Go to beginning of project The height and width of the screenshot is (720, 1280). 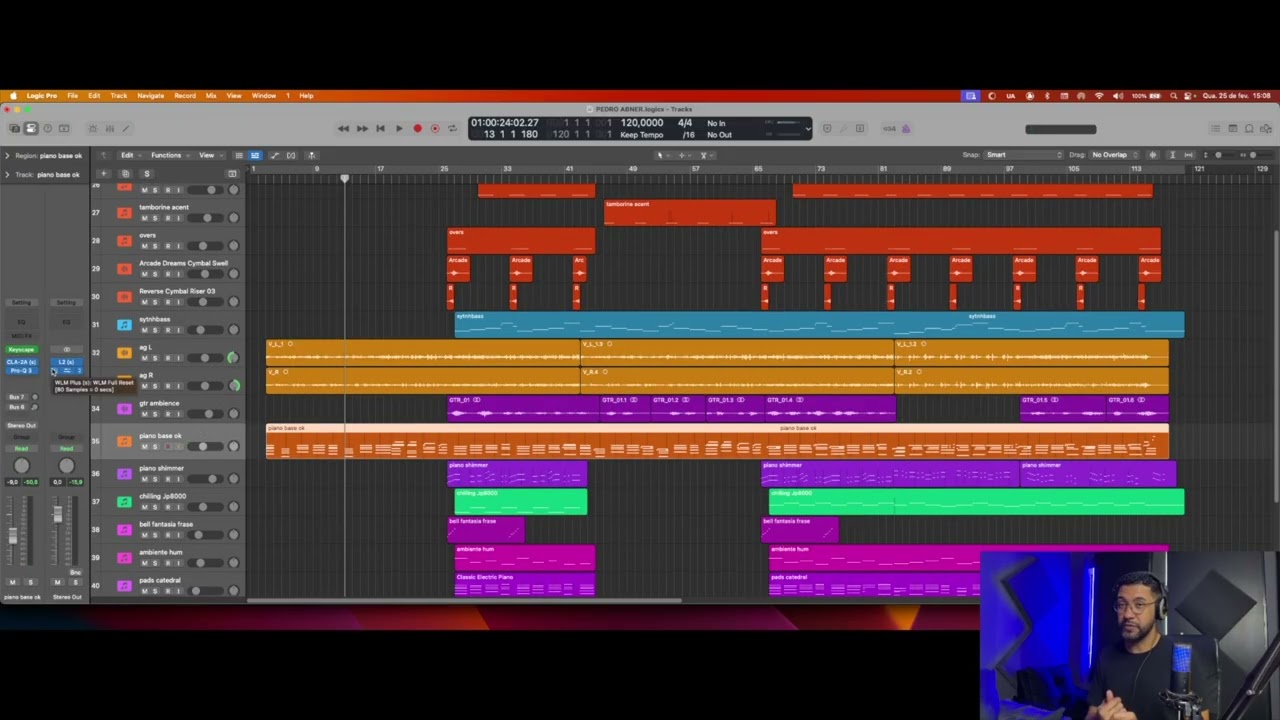click(380, 128)
